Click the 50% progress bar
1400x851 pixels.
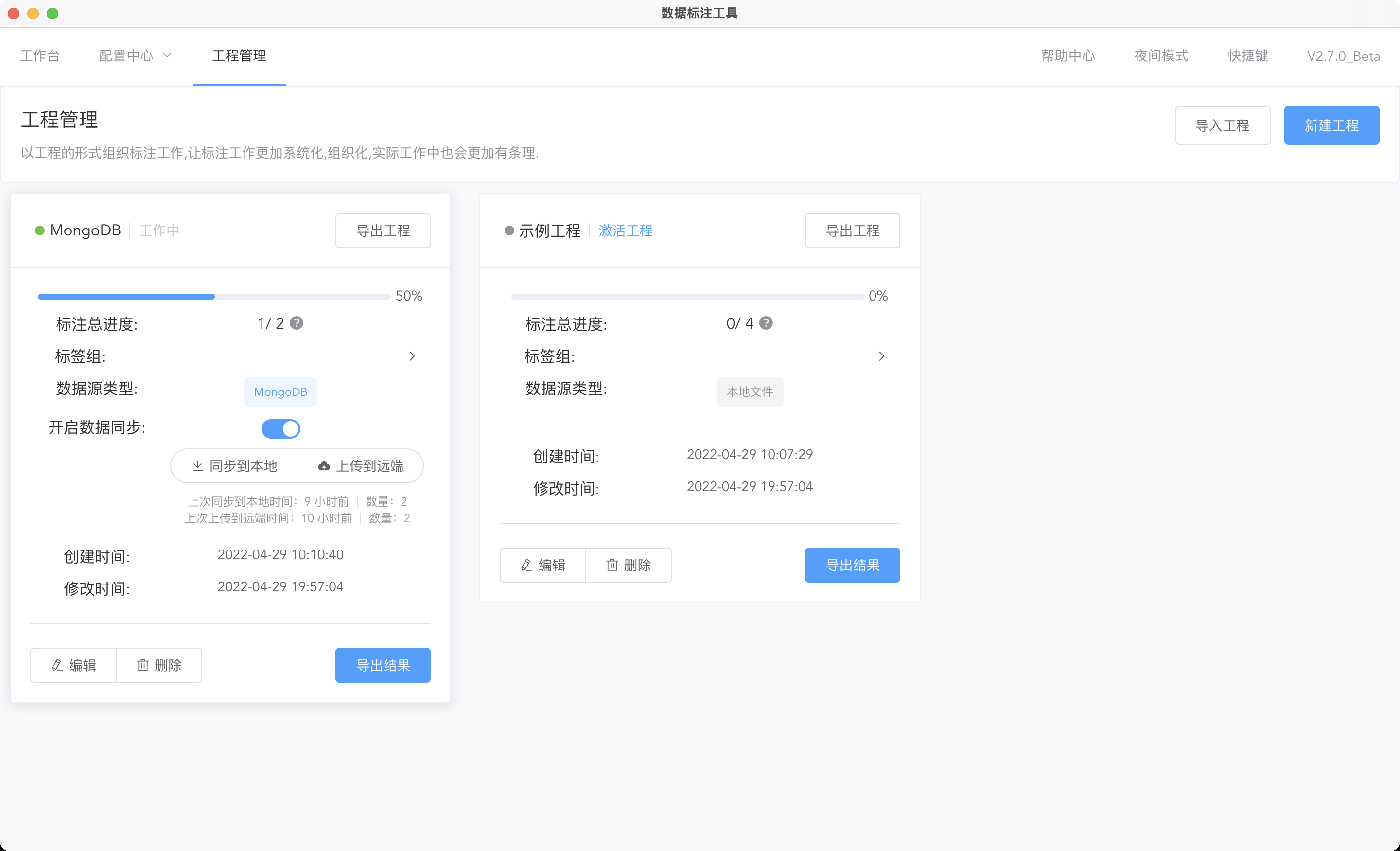(213, 296)
